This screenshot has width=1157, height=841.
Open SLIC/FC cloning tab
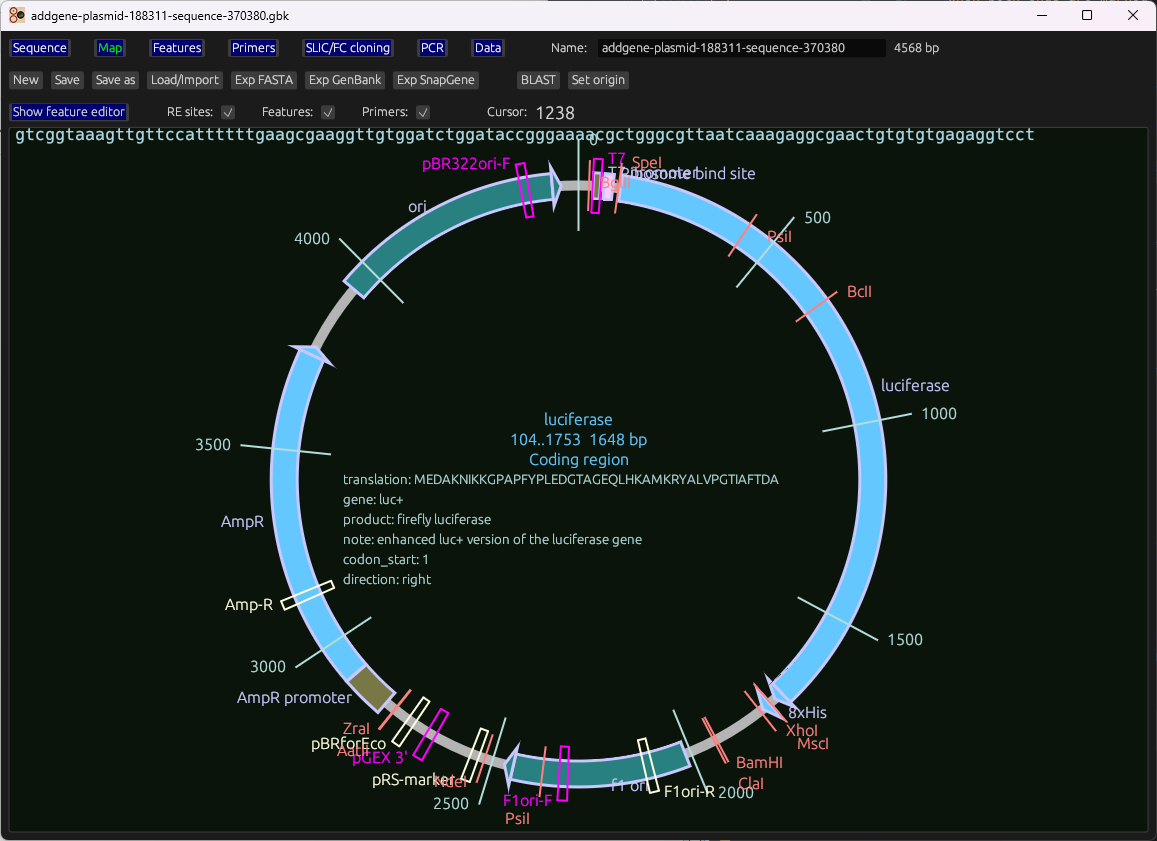pos(348,48)
